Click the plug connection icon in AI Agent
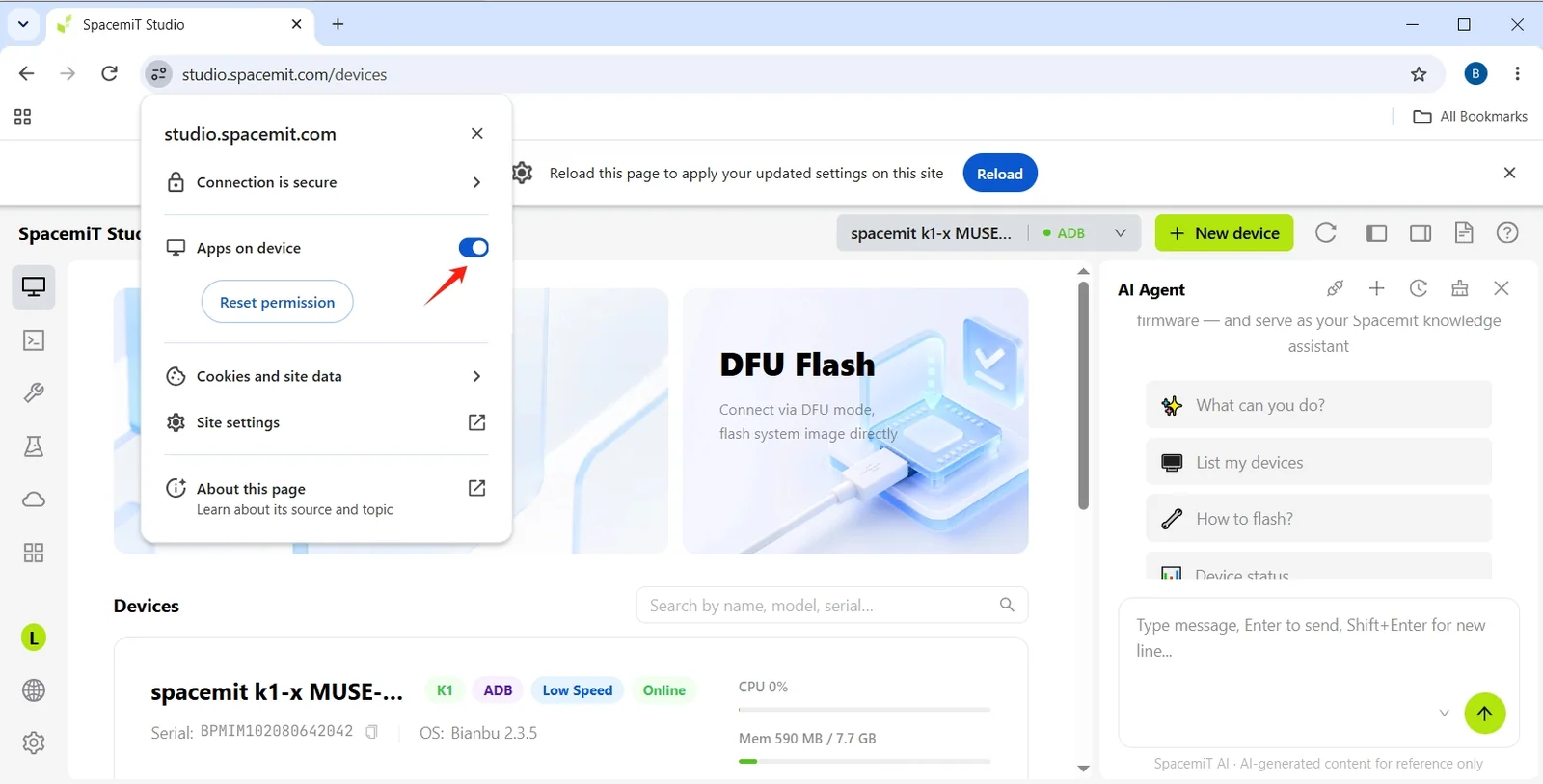The height and width of the screenshot is (784, 1543). 1335,288
